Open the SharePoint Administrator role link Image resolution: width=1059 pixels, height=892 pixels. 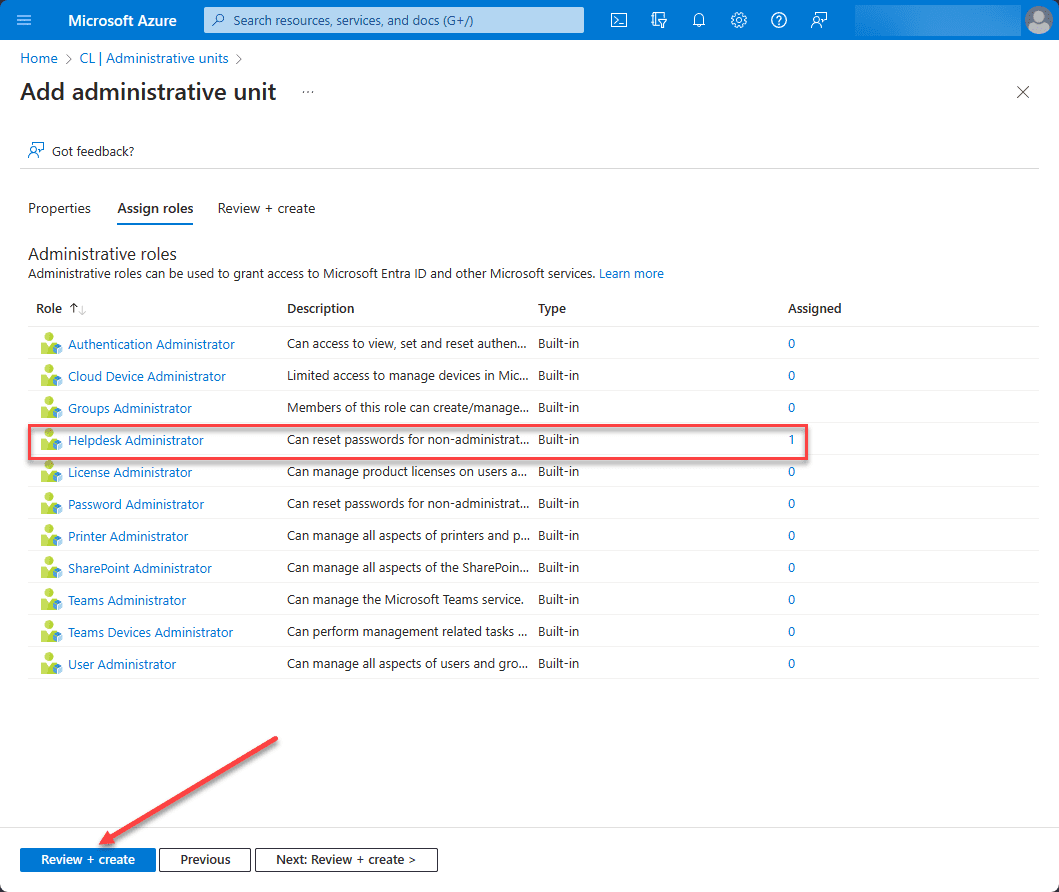pyautogui.click(x=140, y=569)
